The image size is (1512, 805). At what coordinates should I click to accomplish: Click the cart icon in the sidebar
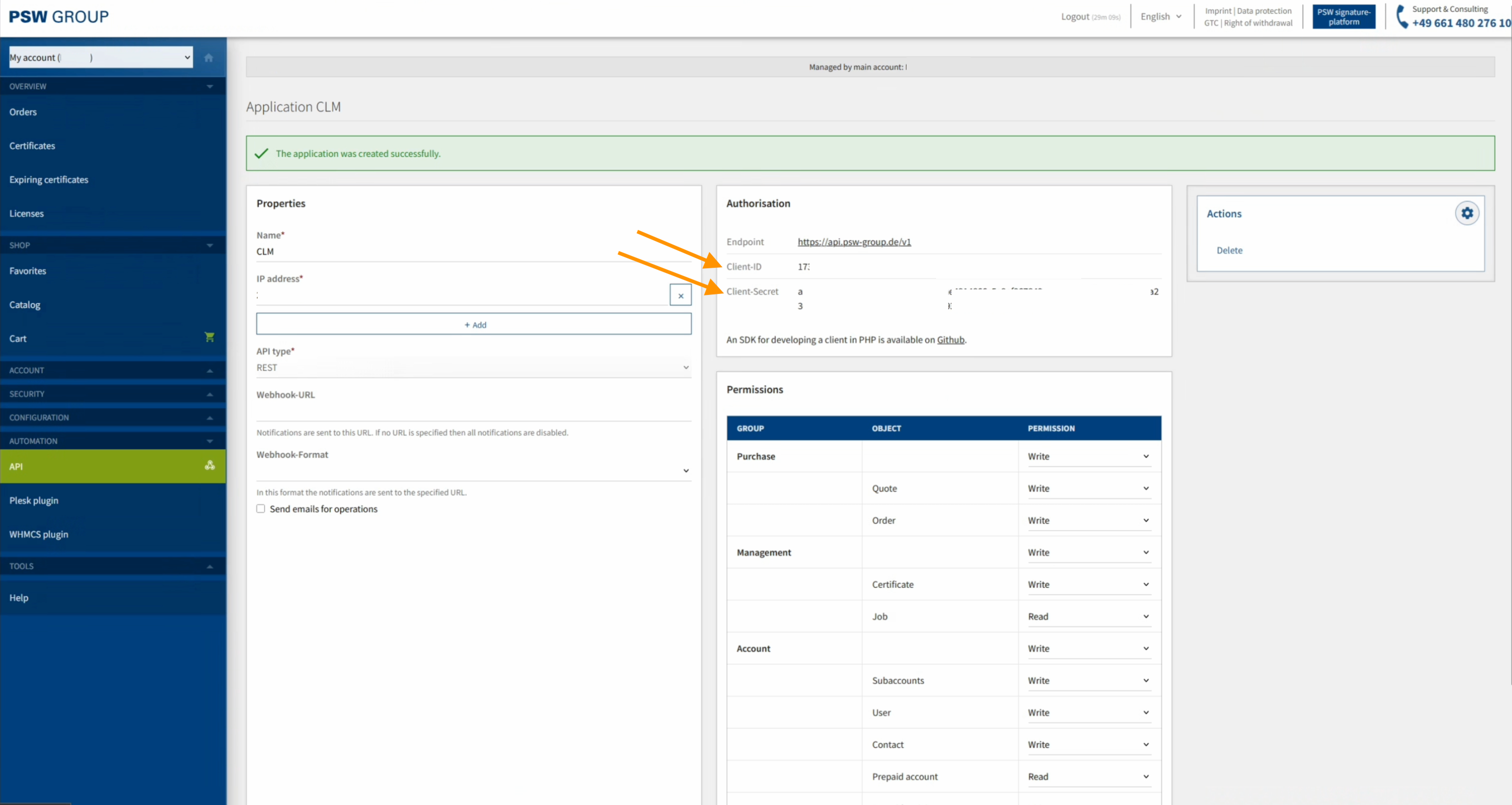[209, 337]
